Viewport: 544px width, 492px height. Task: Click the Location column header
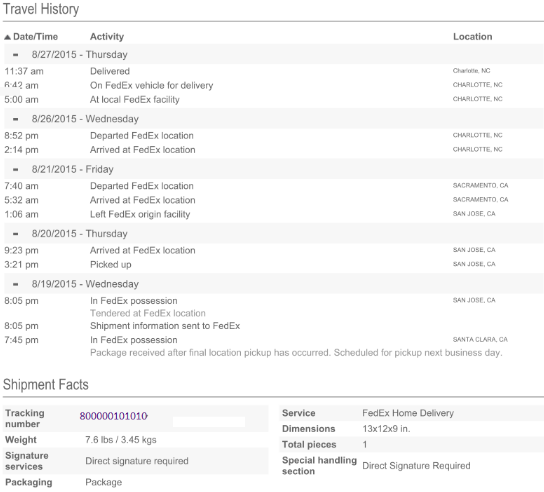473,37
